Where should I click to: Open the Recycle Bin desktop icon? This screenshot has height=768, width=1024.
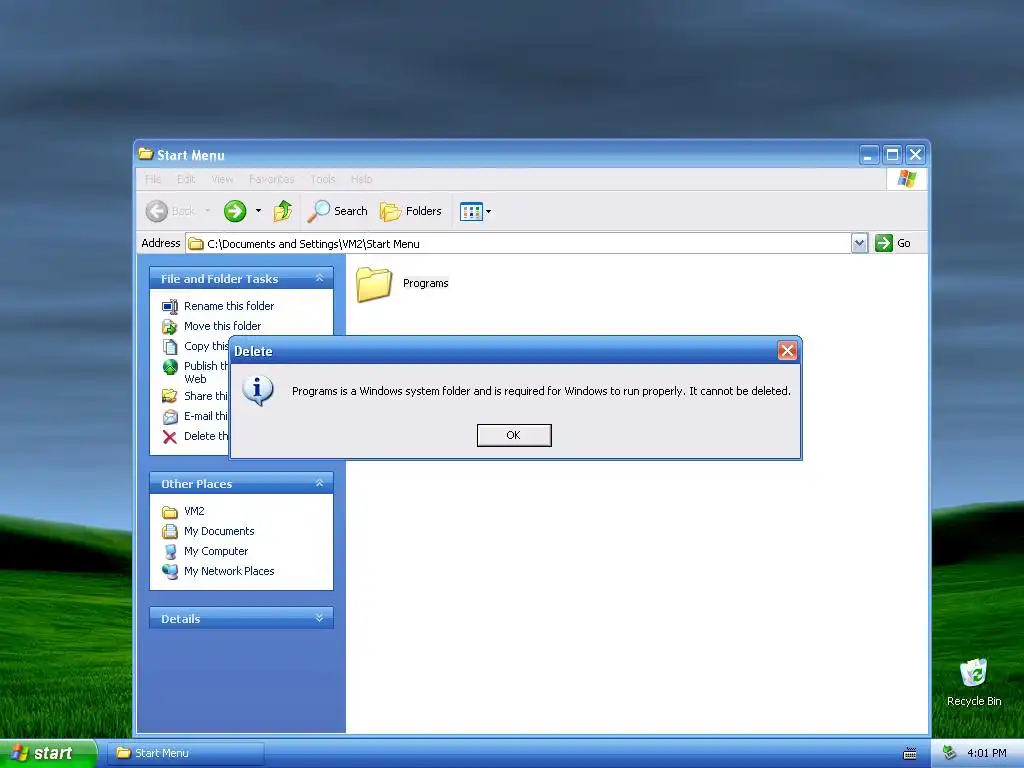974,682
